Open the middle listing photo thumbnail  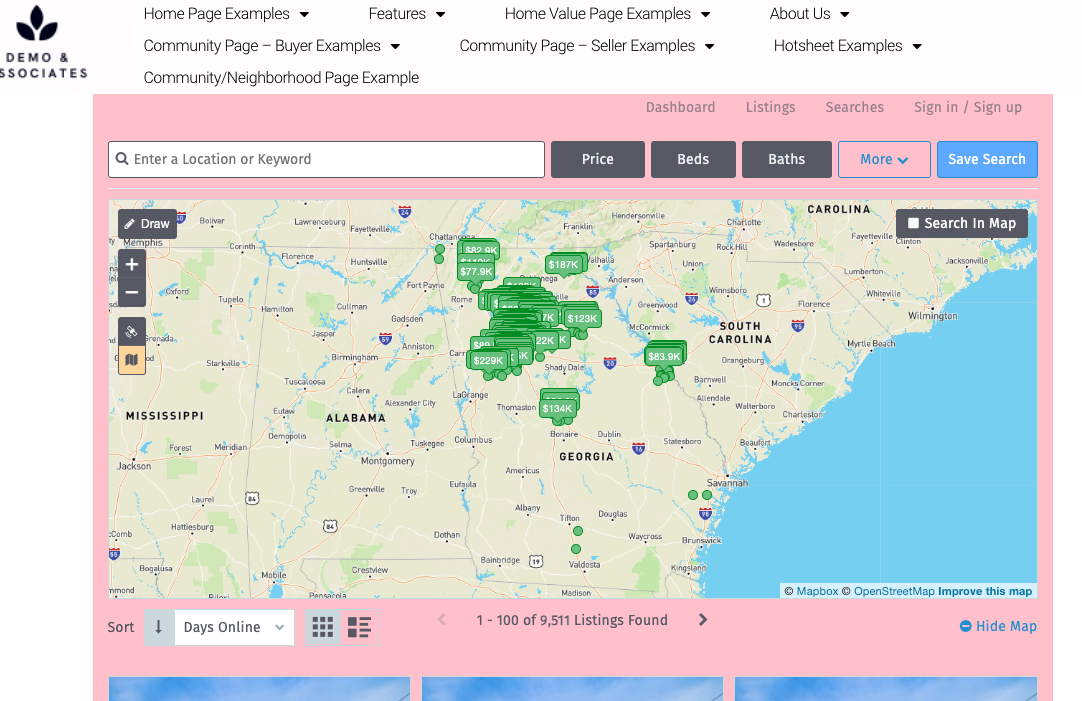point(572,689)
